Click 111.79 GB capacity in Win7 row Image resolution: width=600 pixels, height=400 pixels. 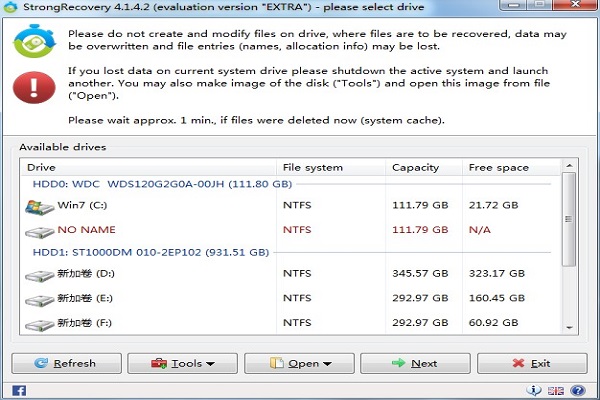[420, 206]
